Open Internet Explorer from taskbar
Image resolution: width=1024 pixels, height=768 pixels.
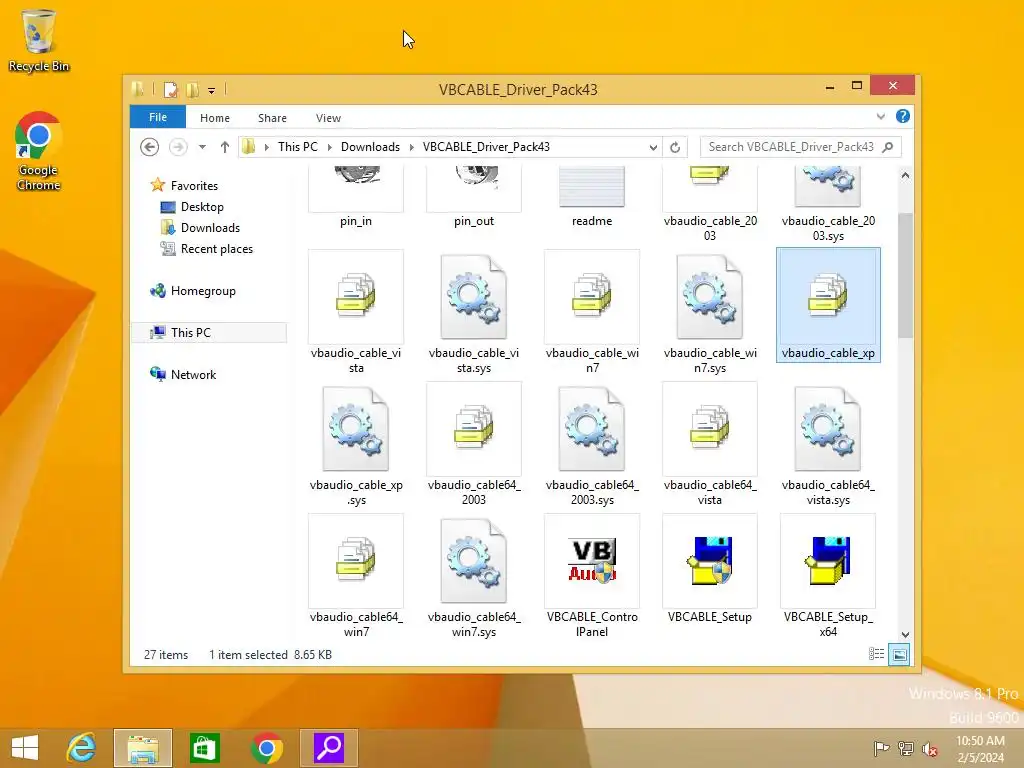click(82, 748)
